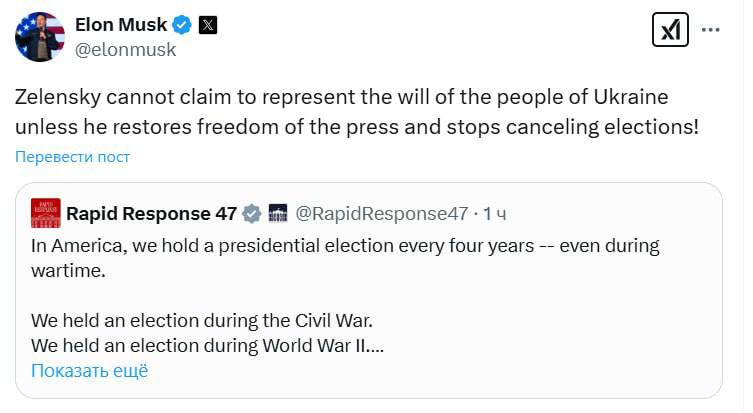Click Elon Musk's profile avatar
Viewport: 753px width, 413px height.
tap(40, 37)
